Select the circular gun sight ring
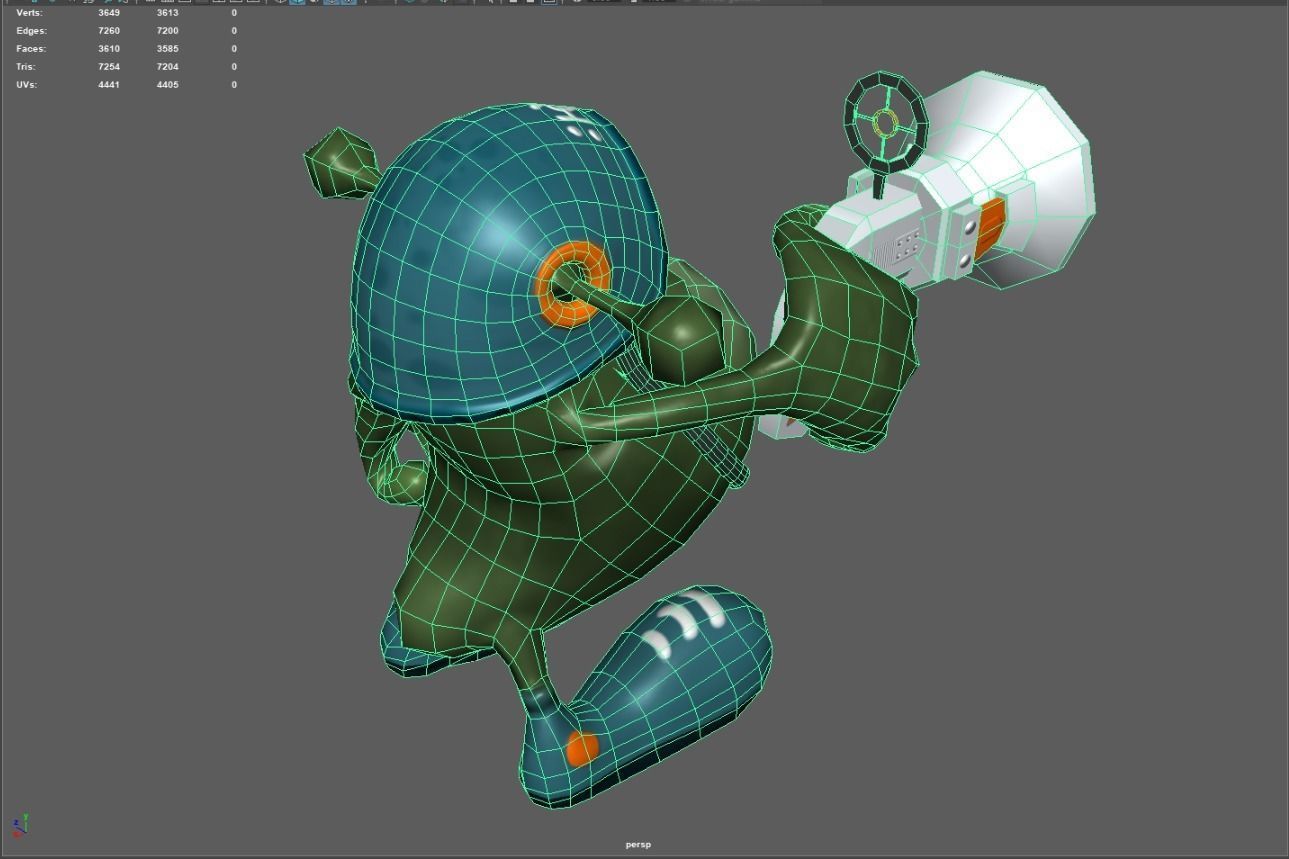1289x859 pixels. pos(886,122)
